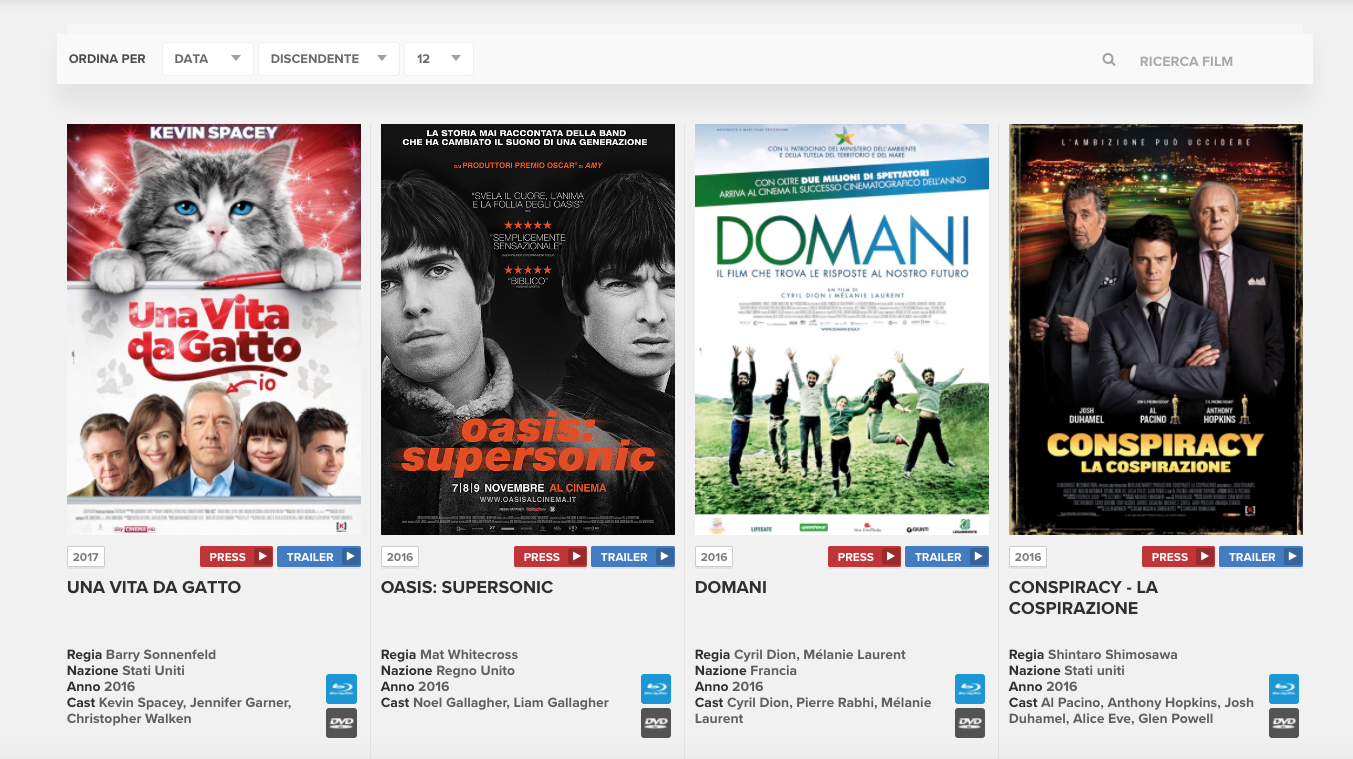The image size is (1353, 759).
Task: Click the 2016 year tag under Conspiracy poster
Action: pyautogui.click(x=1028, y=557)
